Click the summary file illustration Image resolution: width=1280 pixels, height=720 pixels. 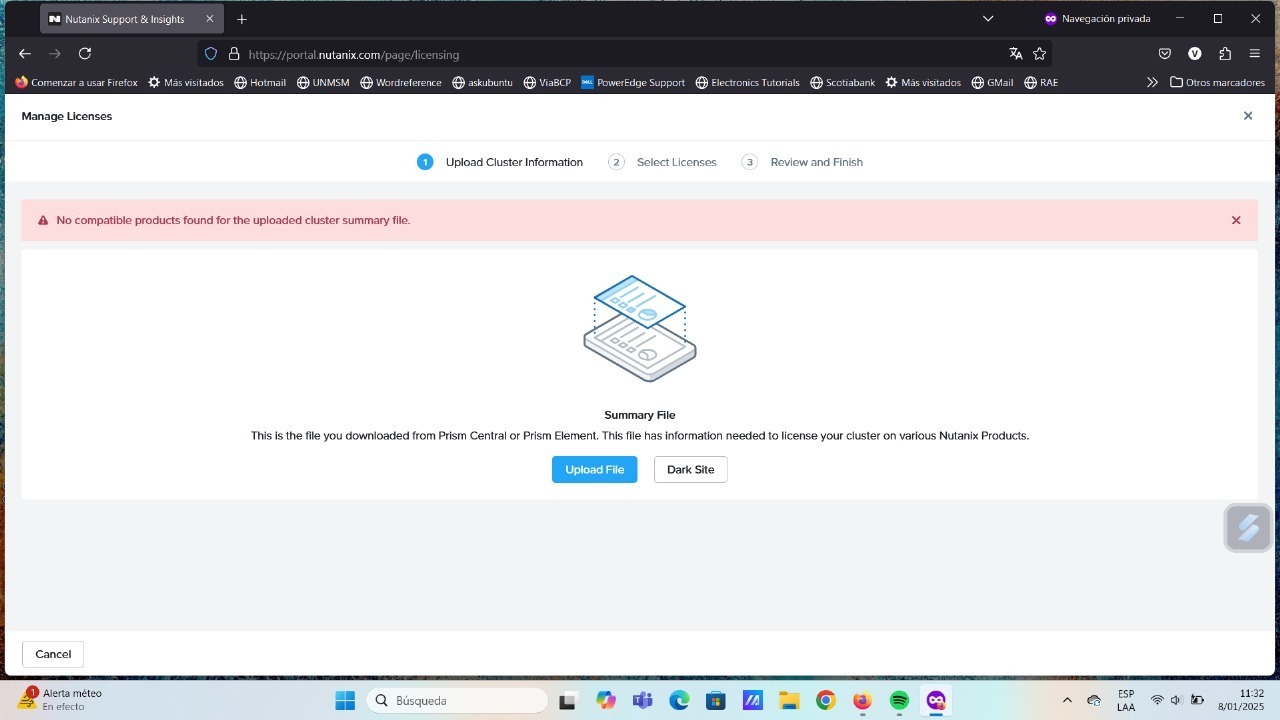pyautogui.click(x=640, y=328)
